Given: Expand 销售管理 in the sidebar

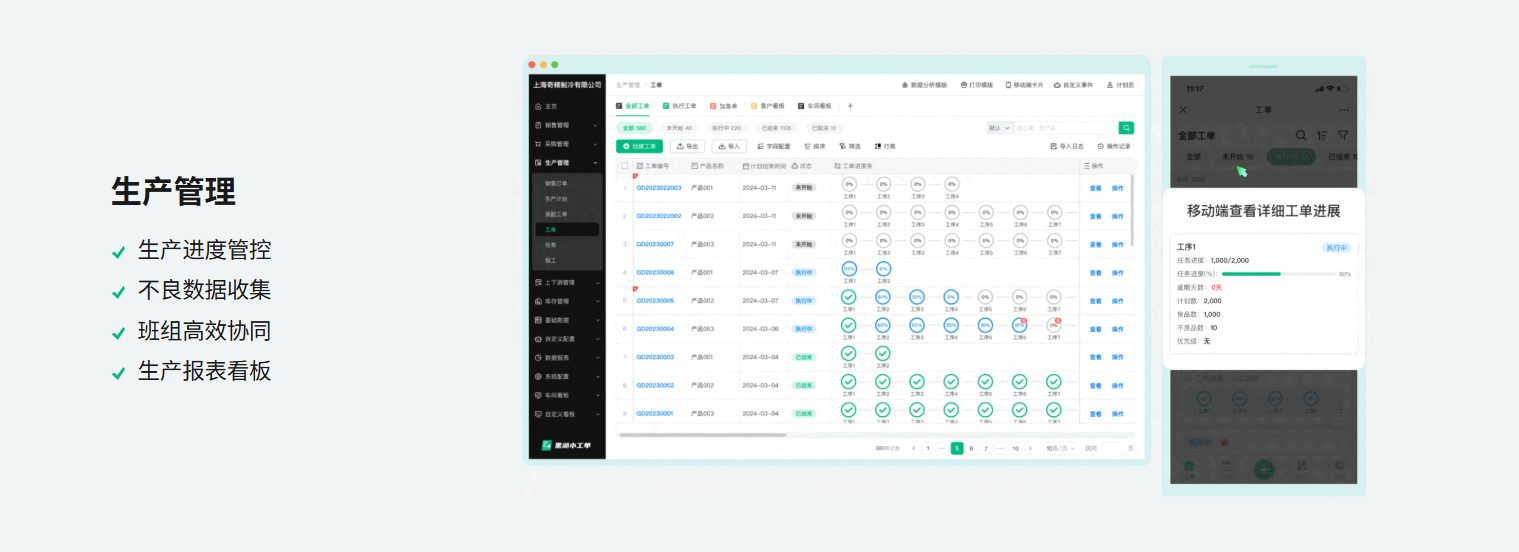Looking at the screenshot, I should pyautogui.click(x=566, y=125).
